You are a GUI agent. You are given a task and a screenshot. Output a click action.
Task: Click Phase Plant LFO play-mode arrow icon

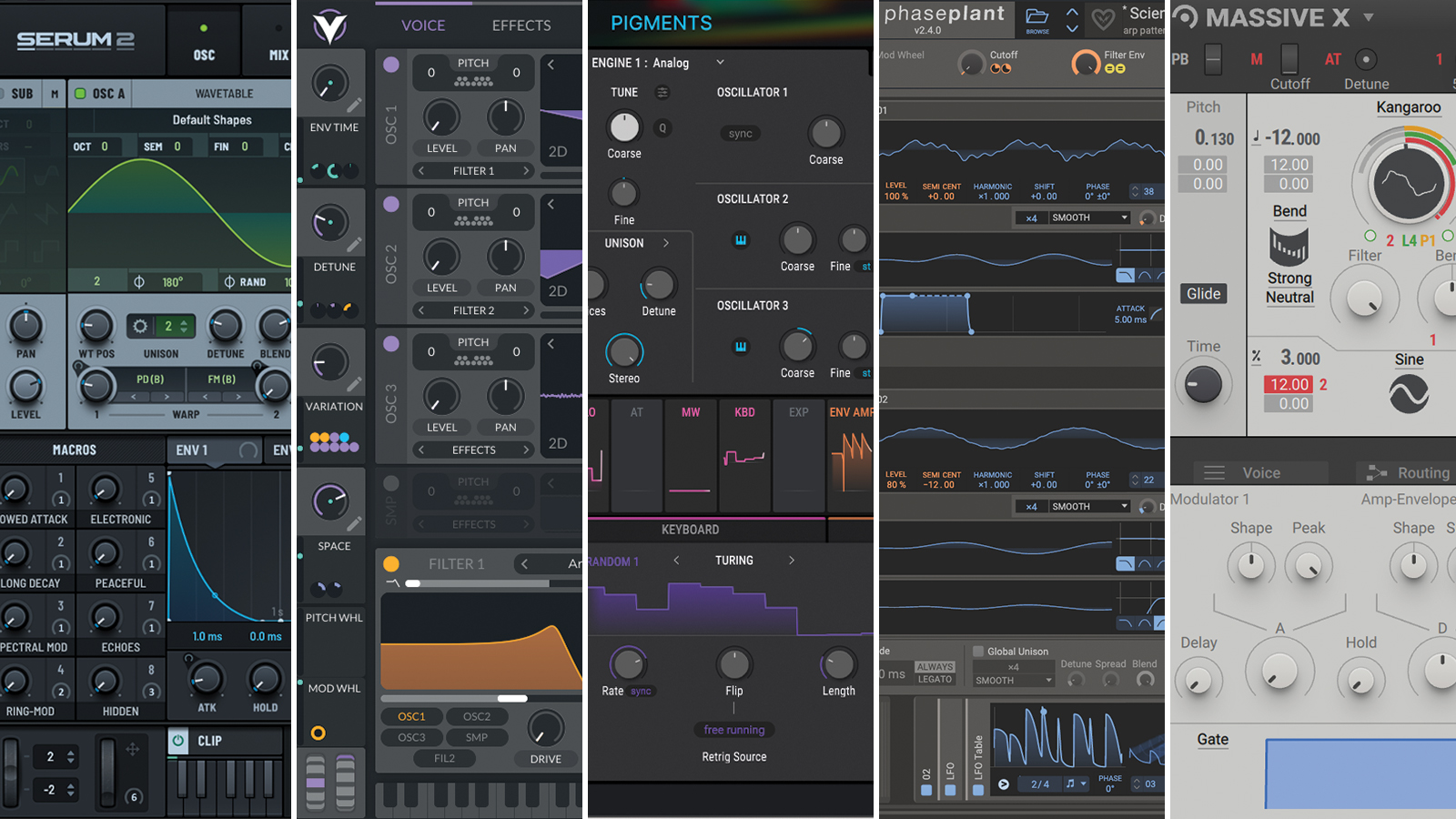[1004, 784]
